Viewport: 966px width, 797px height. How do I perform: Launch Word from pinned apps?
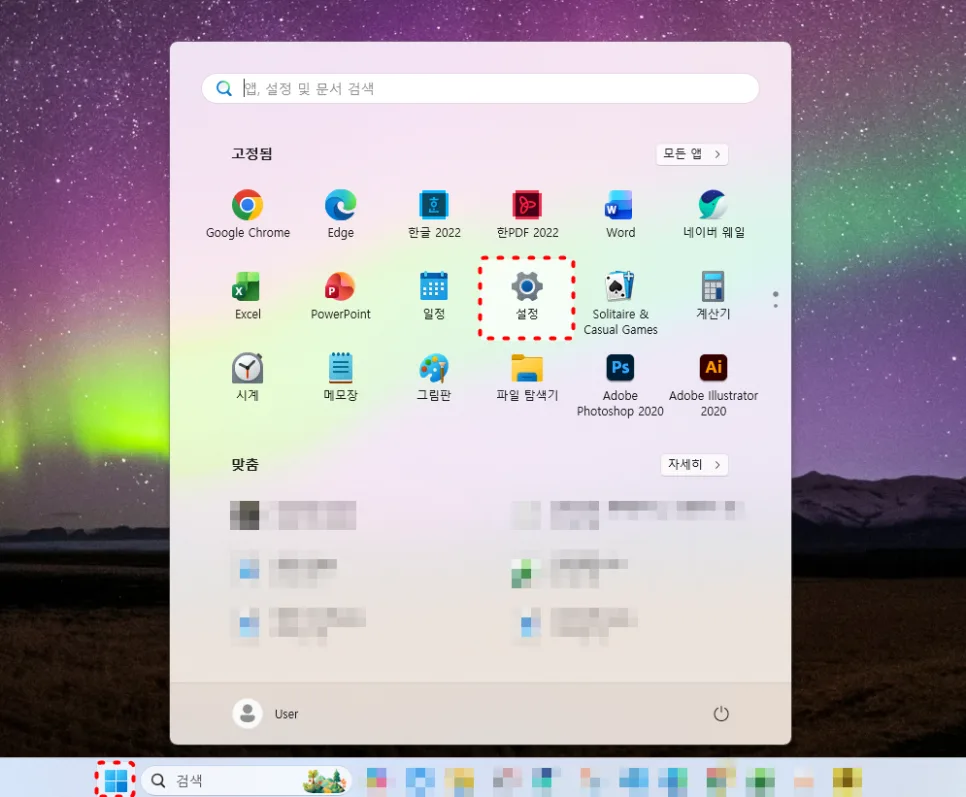tap(619, 205)
